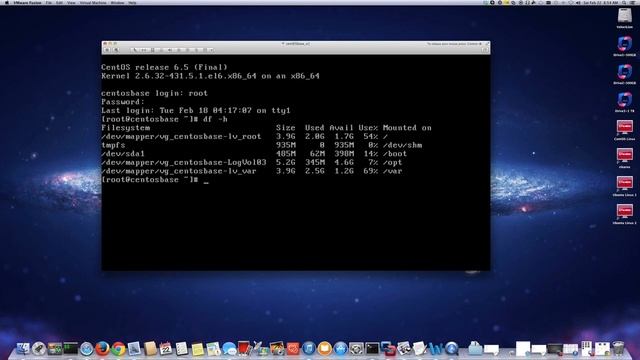Click the tmpfs filesystem row

pos(262,145)
